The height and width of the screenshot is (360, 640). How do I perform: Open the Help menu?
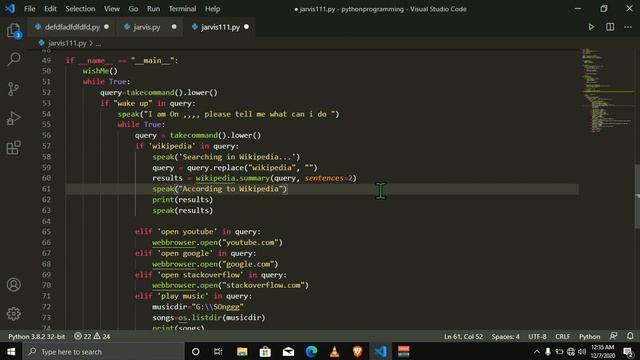[212, 9]
